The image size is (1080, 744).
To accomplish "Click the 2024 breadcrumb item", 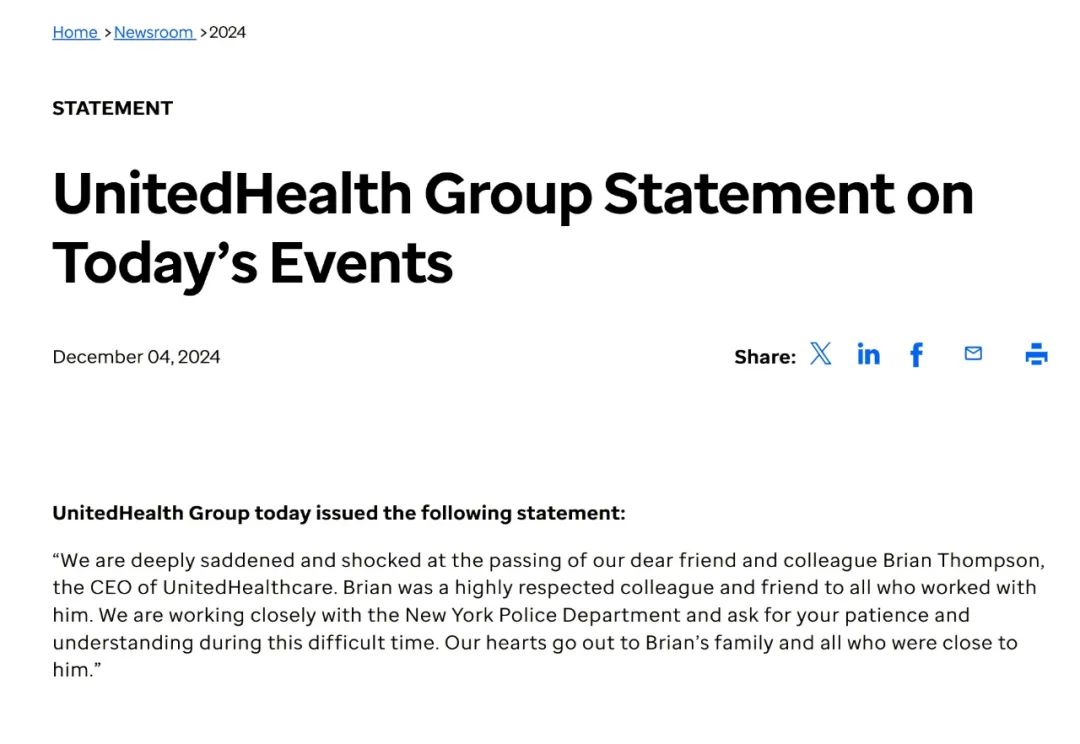I will [x=227, y=32].
